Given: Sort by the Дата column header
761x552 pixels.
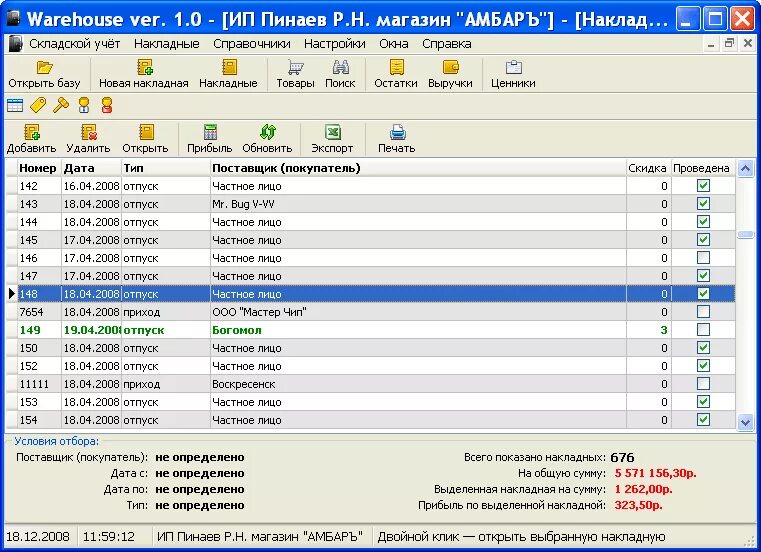Looking at the screenshot, I should click(x=91, y=168).
